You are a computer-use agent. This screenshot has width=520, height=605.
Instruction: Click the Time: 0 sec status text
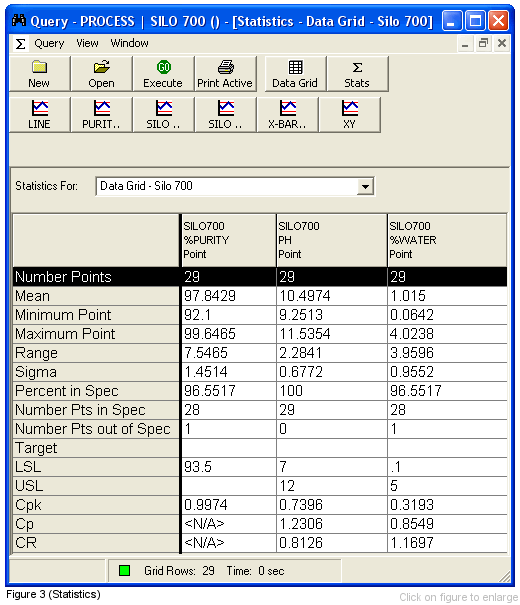[x=255, y=571]
